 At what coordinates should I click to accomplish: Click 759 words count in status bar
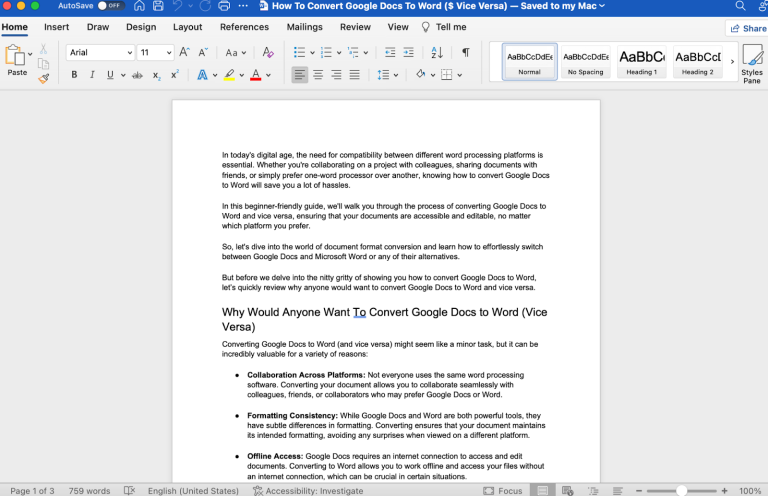tap(89, 491)
